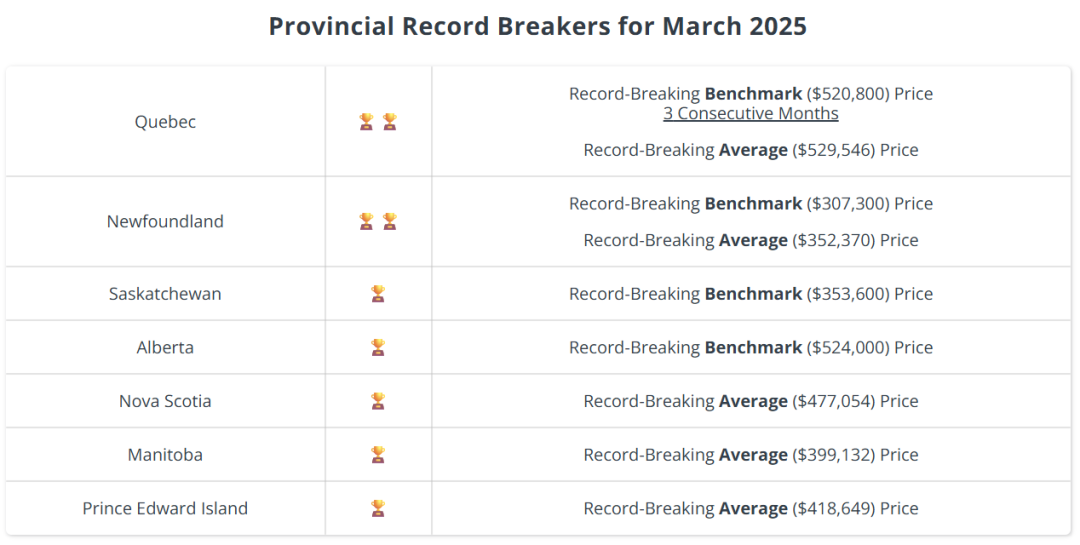Click Alberta's $524,000 benchmark price text

tap(751, 348)
